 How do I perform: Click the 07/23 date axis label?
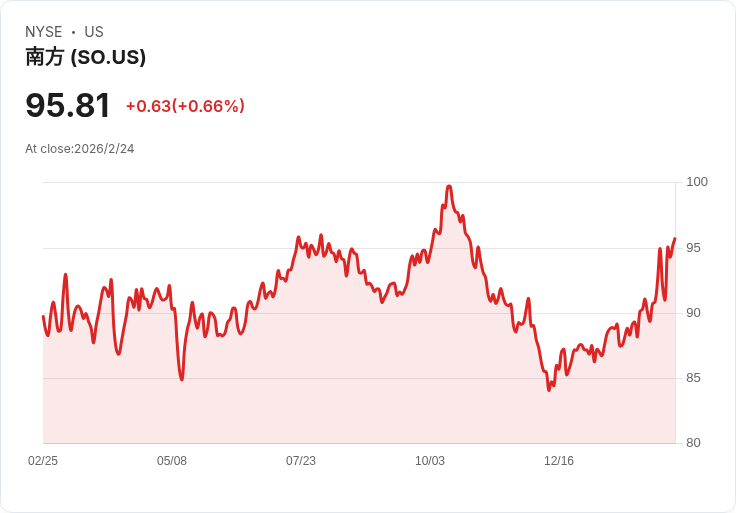301,461
